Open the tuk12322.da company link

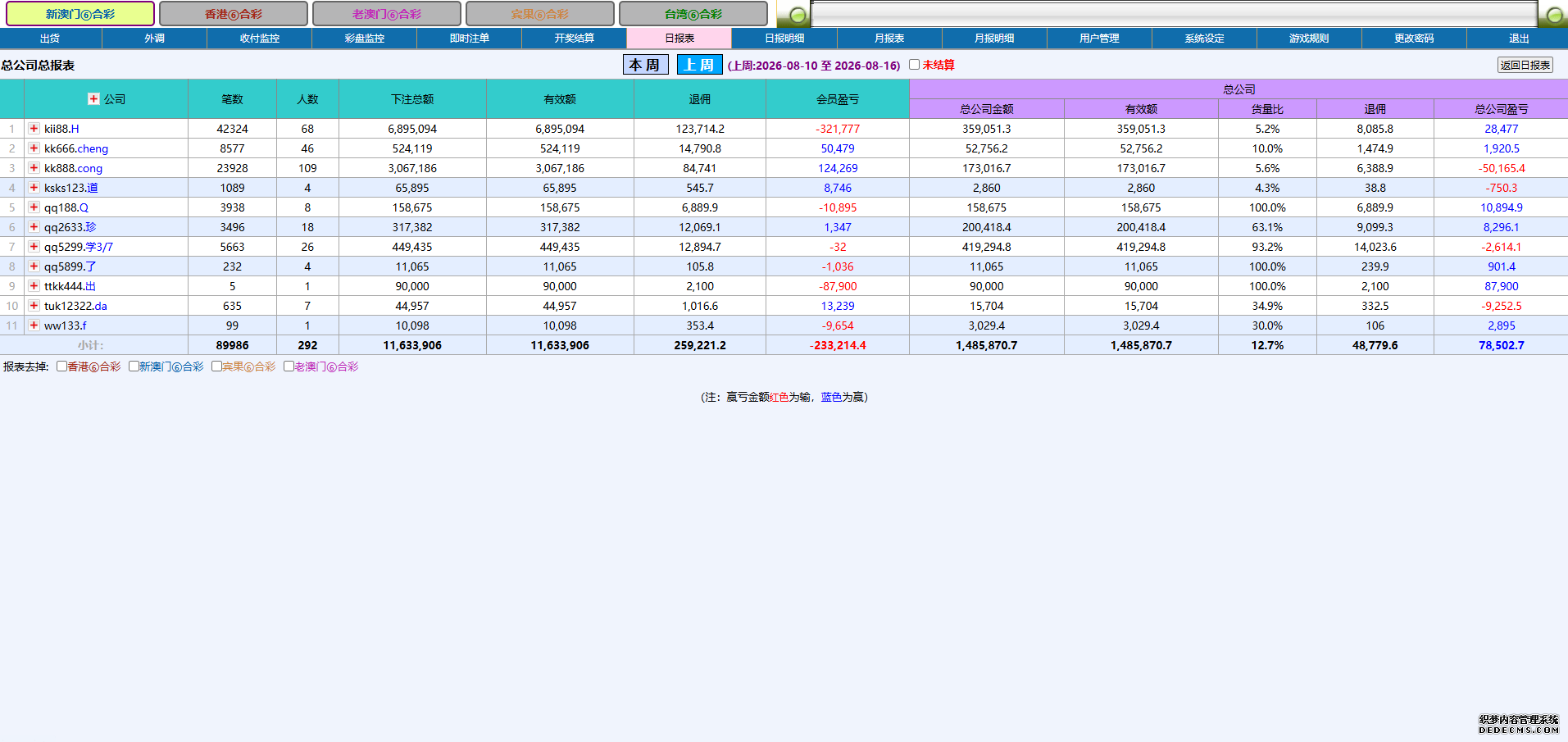click(75, 306)
